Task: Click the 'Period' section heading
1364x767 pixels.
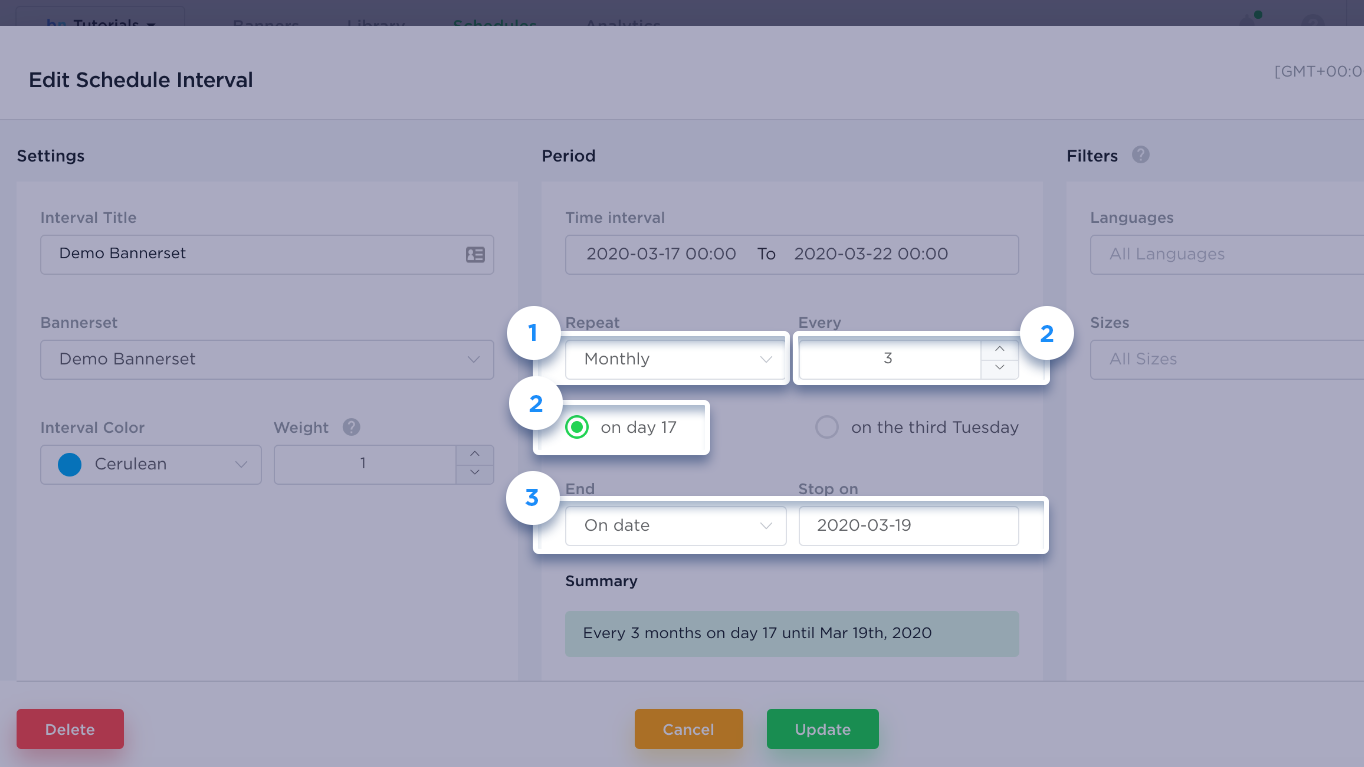Action: click(x=569, y=156)
